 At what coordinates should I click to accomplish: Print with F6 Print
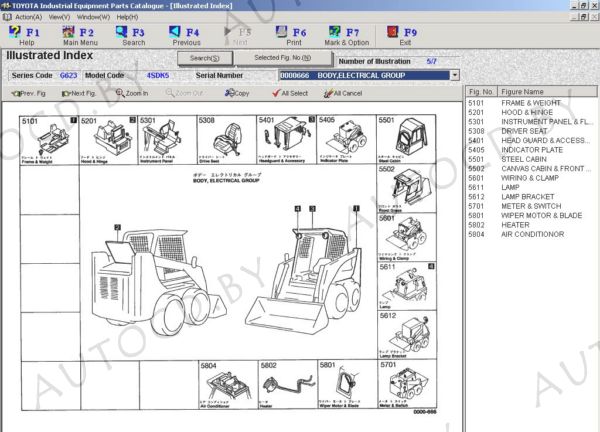pos(292,36)
